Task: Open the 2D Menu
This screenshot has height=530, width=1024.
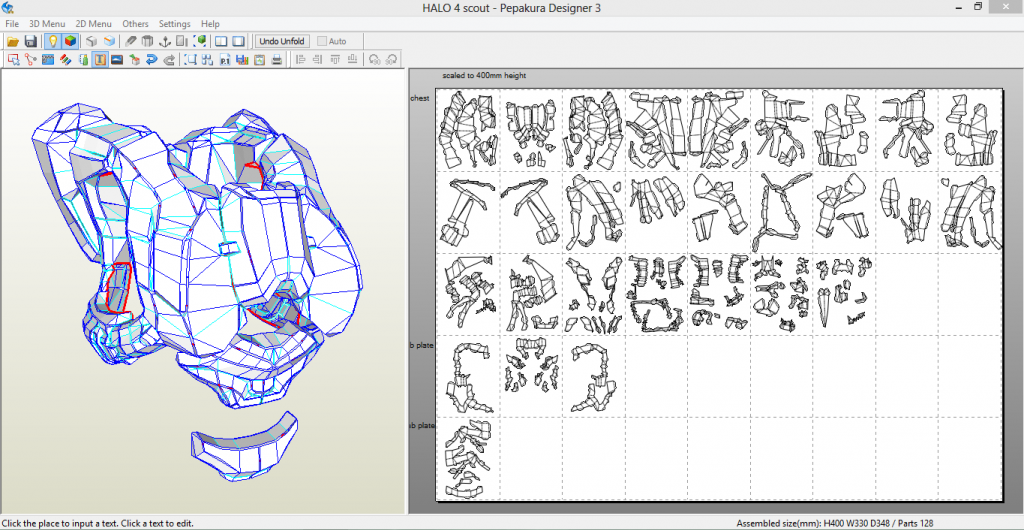Action: pos(93,23)
